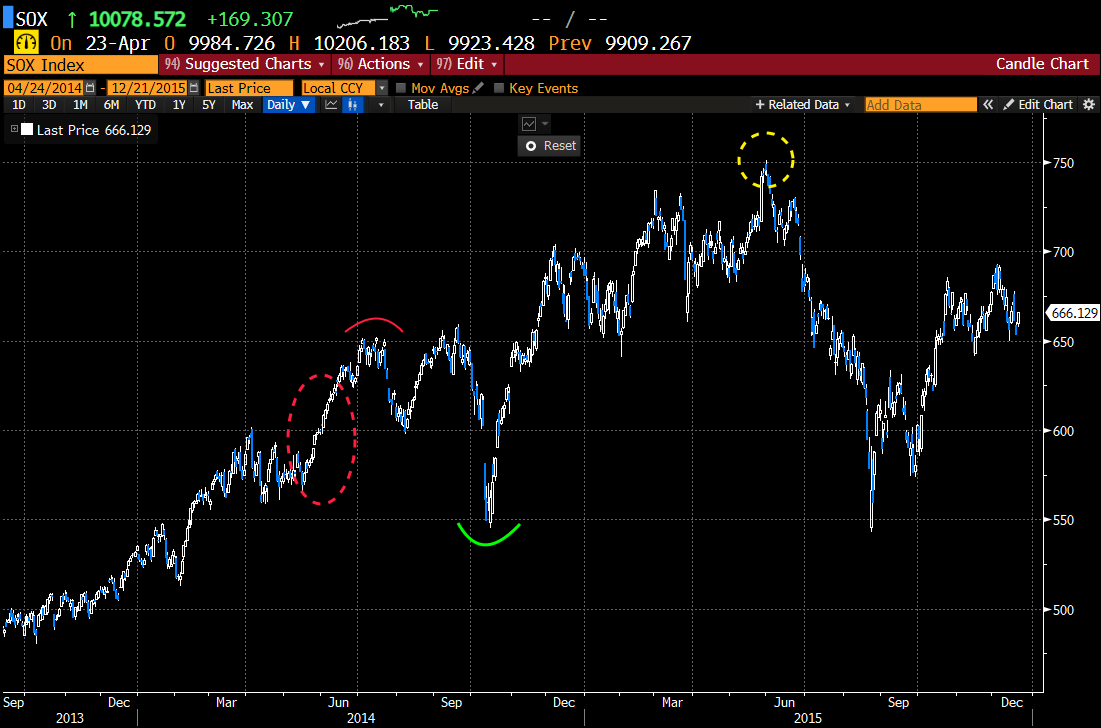Click the small chart icon above Reset
The width and height of the screenshot is (1101, 728).
click(529, 124)
